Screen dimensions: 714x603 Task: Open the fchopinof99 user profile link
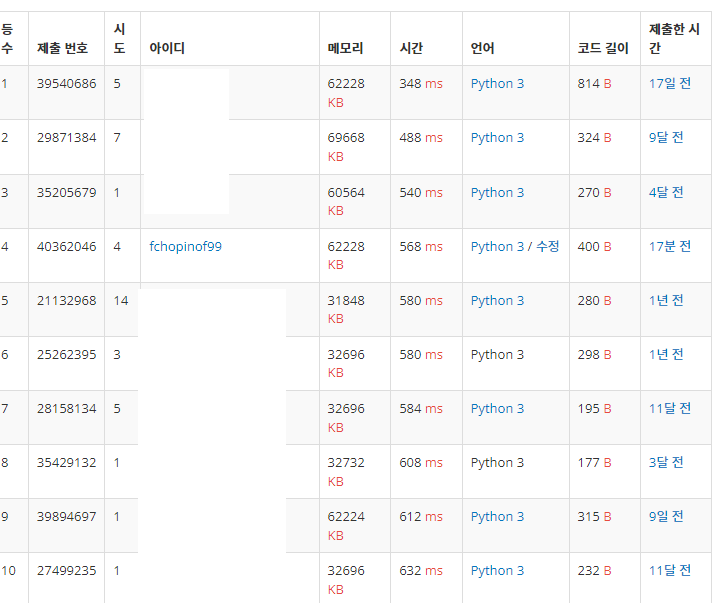pyautogui.click(x=185, y=246)
